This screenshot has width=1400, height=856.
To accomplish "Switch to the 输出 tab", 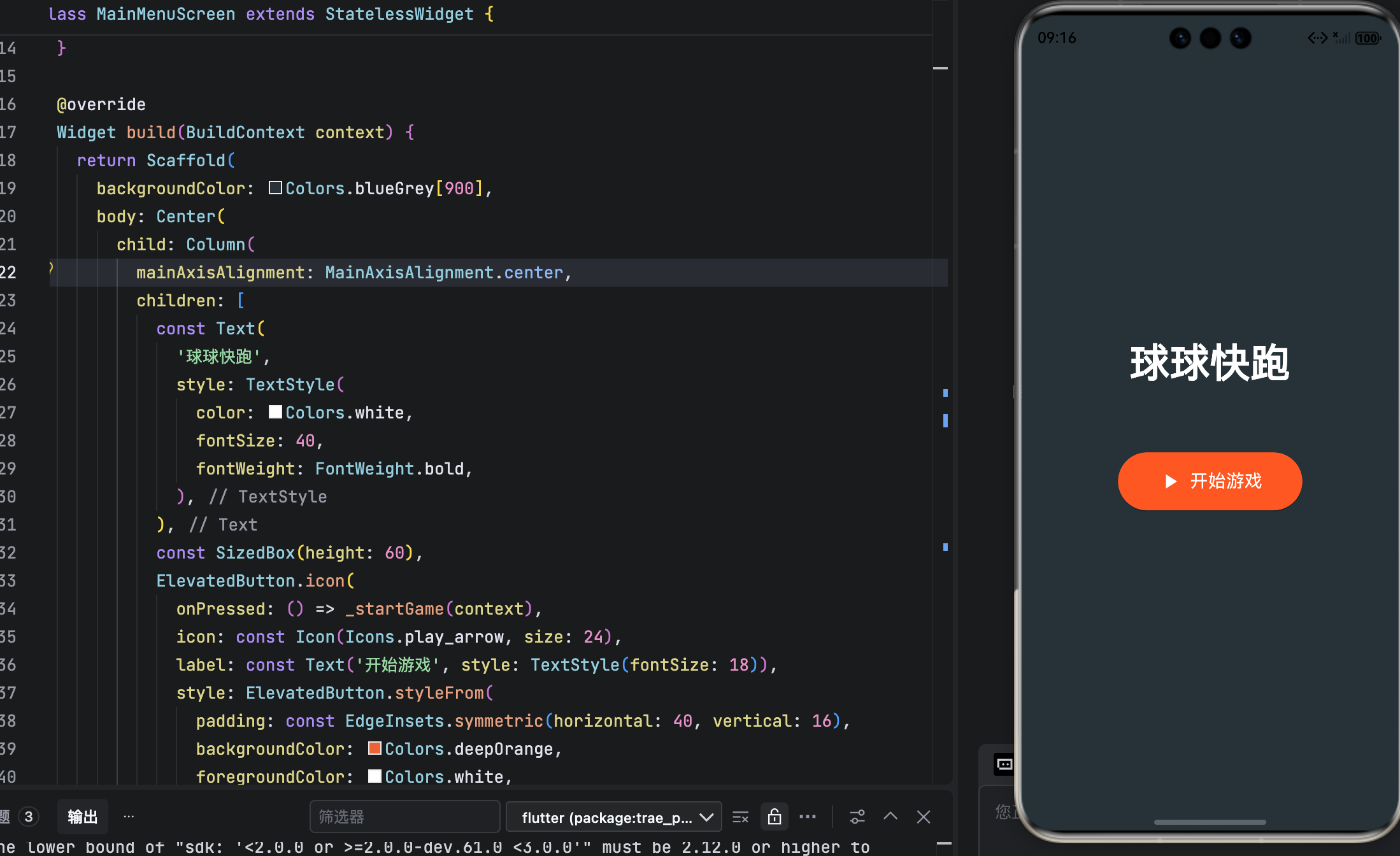I will tap(82, 817).
